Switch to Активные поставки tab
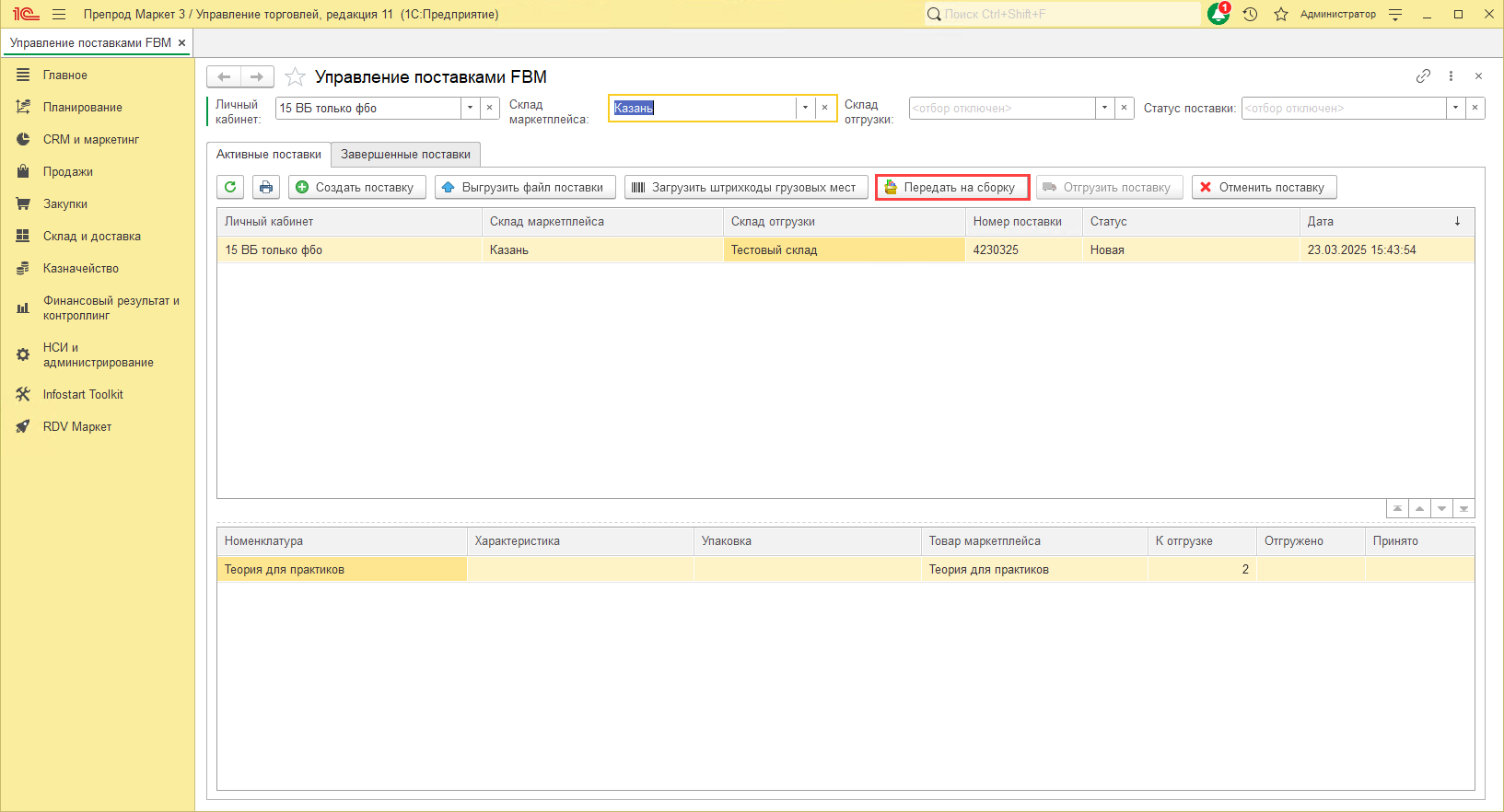Screen dimensions: 1504x812 (x=269, y=155)
